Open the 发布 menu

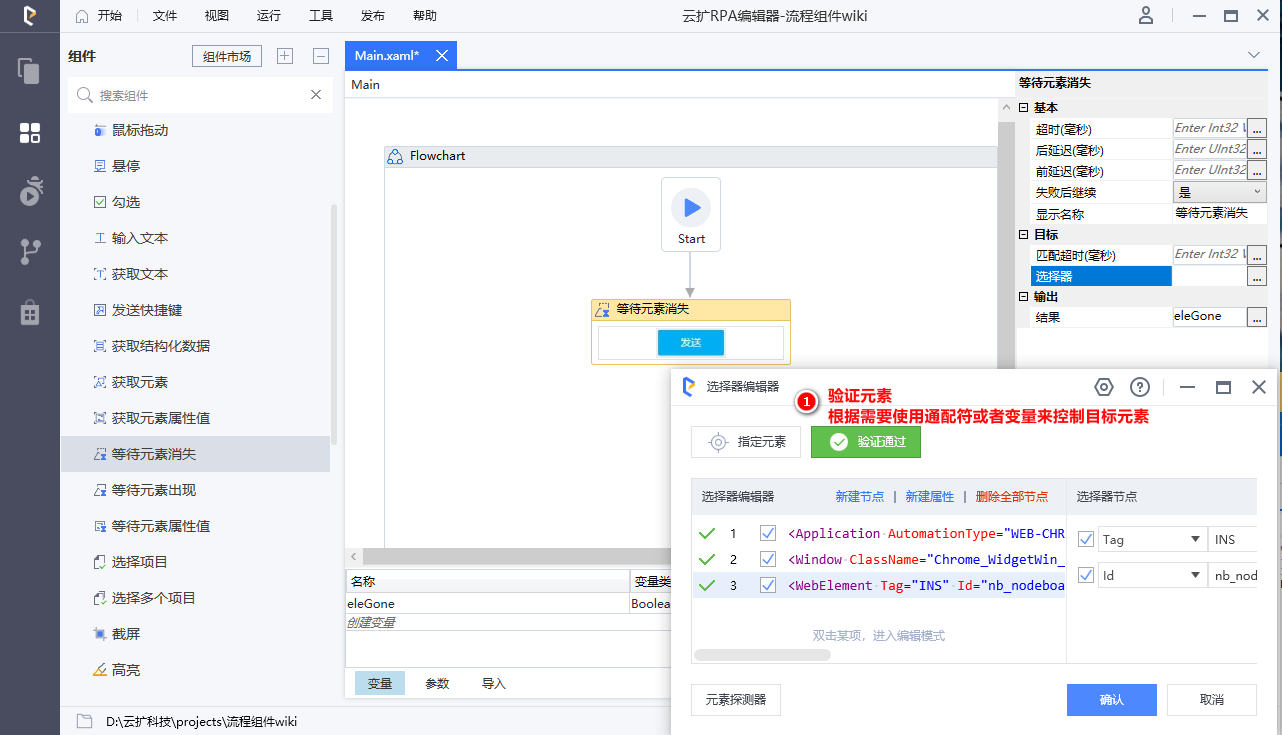(x=372, y=16)
